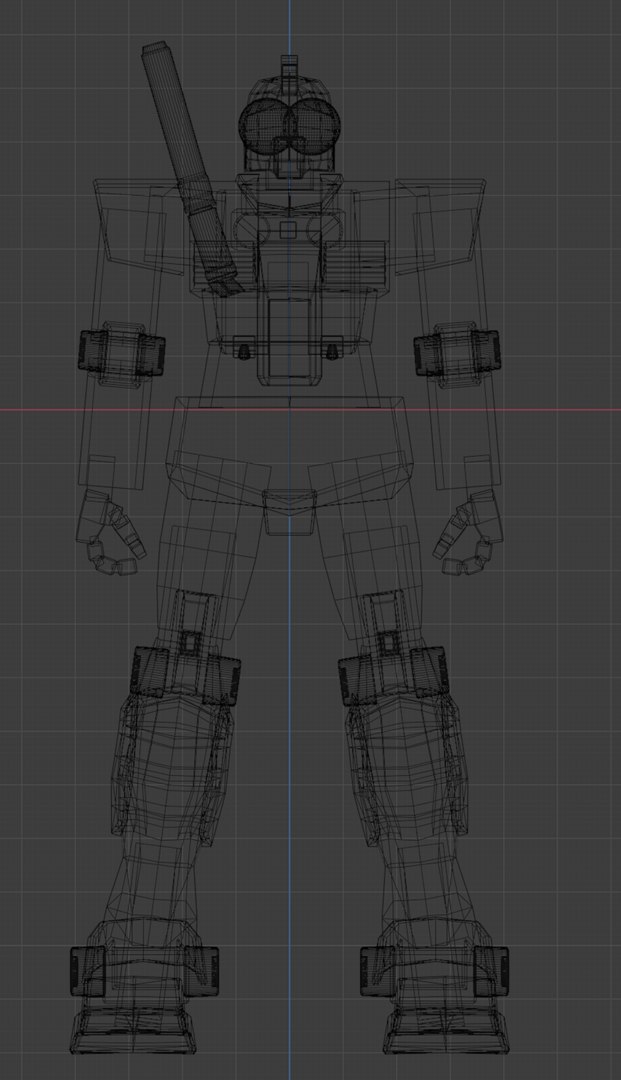Select the hand beside the cannon-side arm
621x1080 pixels.
tap(111, 532)
